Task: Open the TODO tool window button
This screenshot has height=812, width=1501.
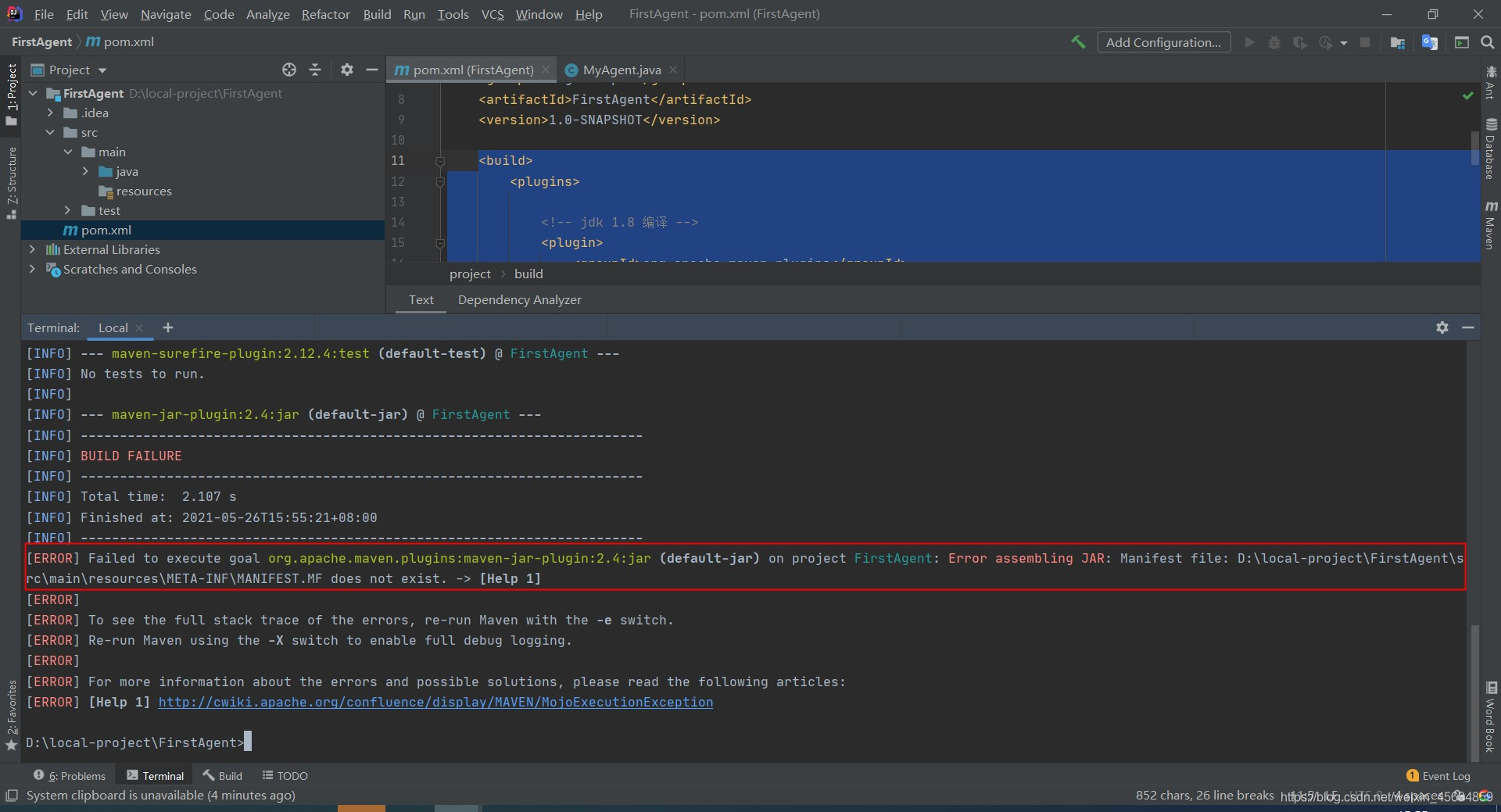Action: coord(285,775)
